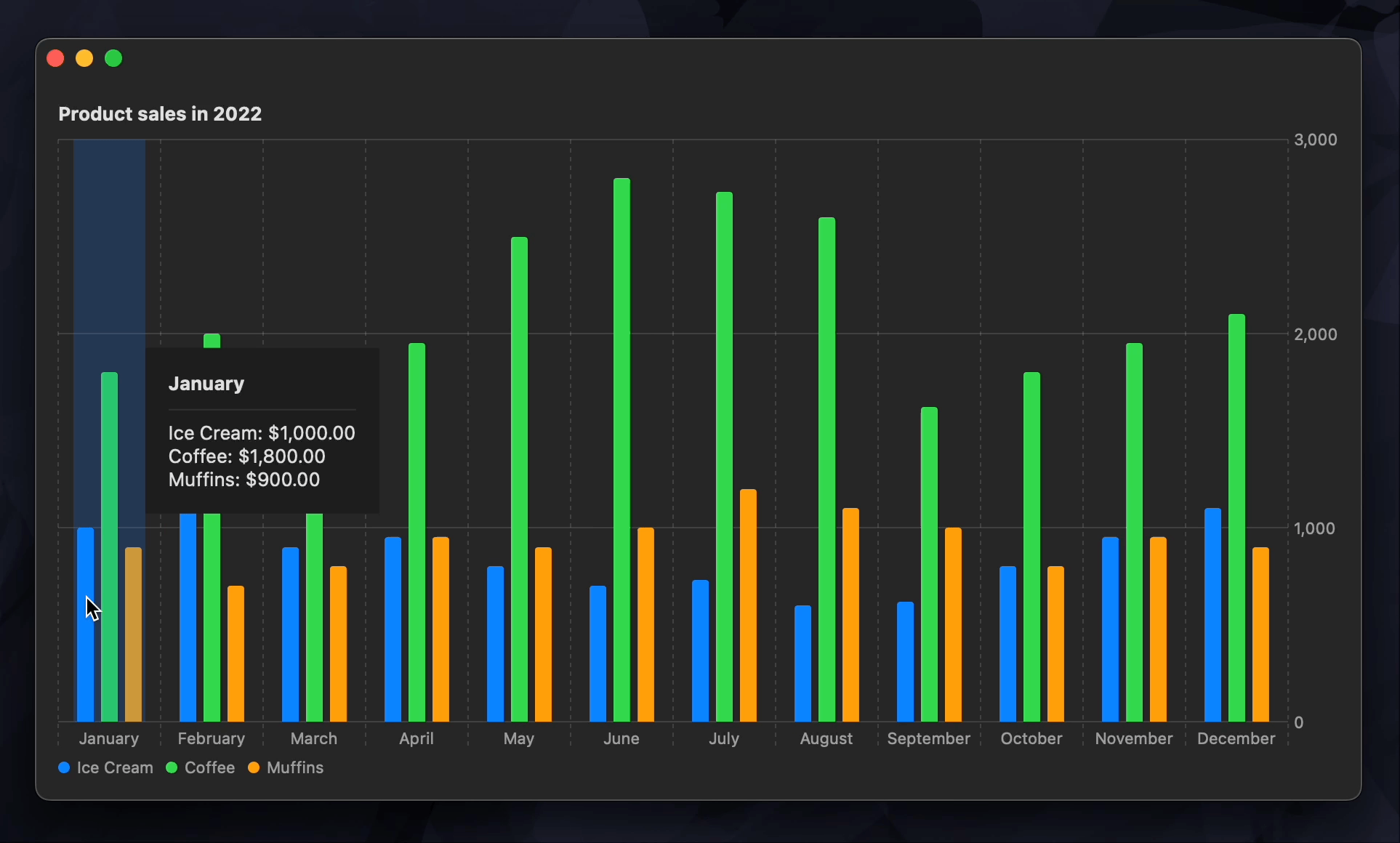Click the chart title Product sales in 2022

pyautogui.click(x=160, y=114)
